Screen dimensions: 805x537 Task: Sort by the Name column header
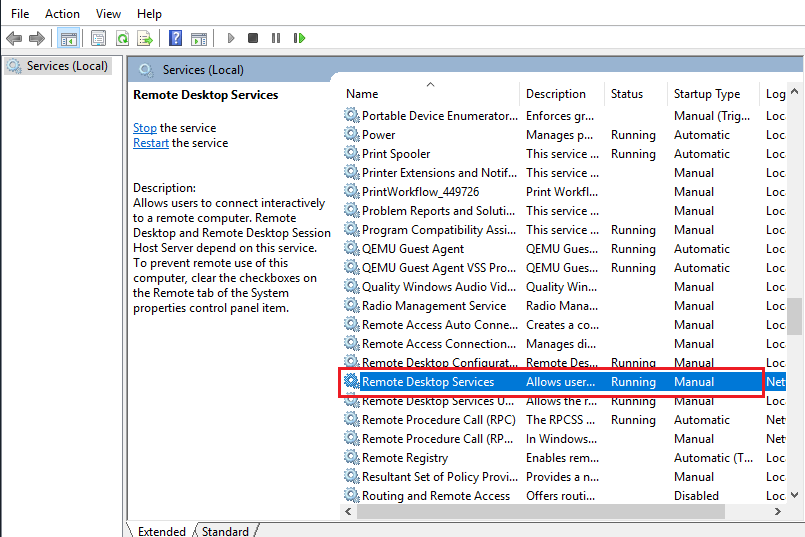(x=430, y=94)
